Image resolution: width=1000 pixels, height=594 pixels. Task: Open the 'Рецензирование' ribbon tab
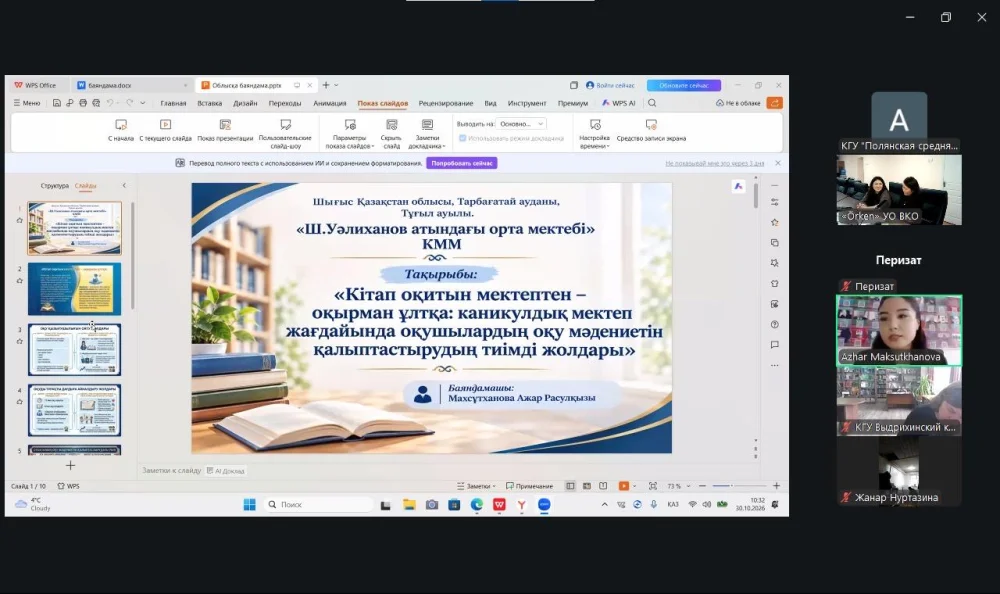446,103
